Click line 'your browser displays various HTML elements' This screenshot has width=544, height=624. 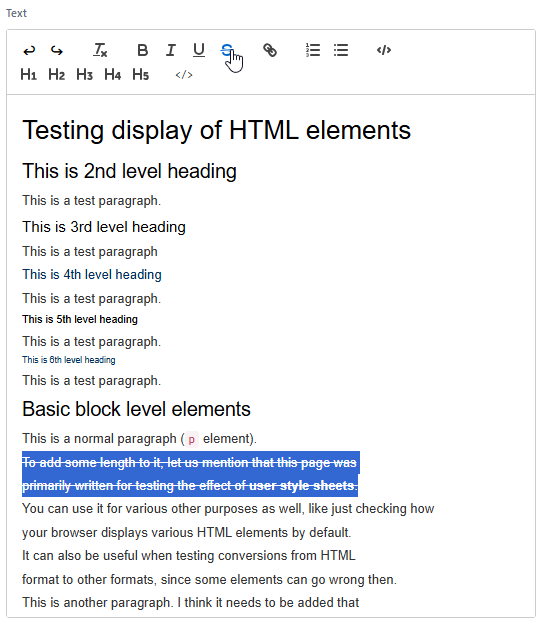(187, 532)
